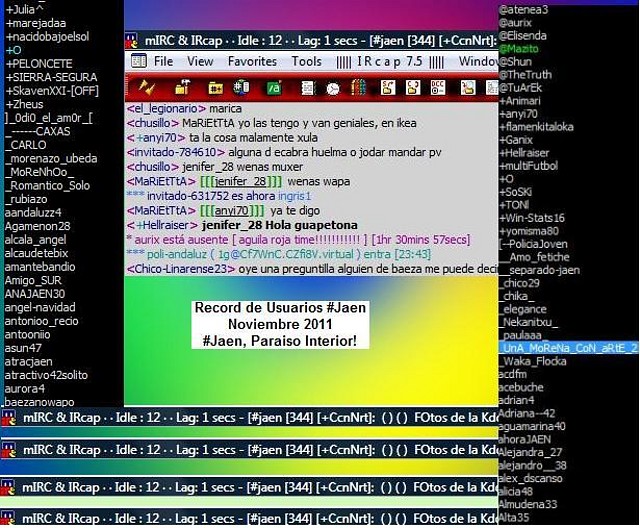Open the Channels Folder favorites icon
The height and width of the screenshot is (528, 640).
pos(215,88)
